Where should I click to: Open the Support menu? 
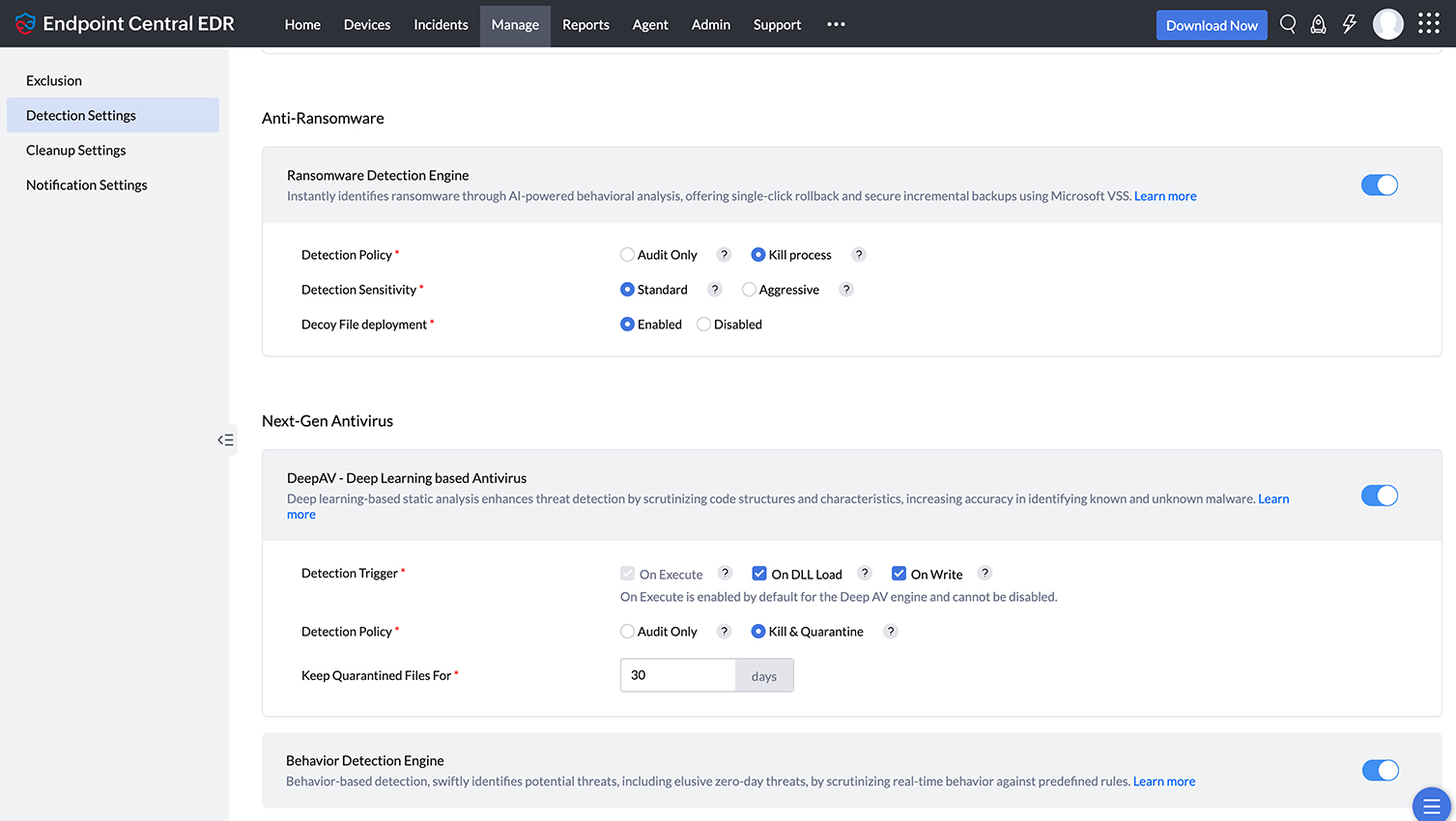coord(777,24)
